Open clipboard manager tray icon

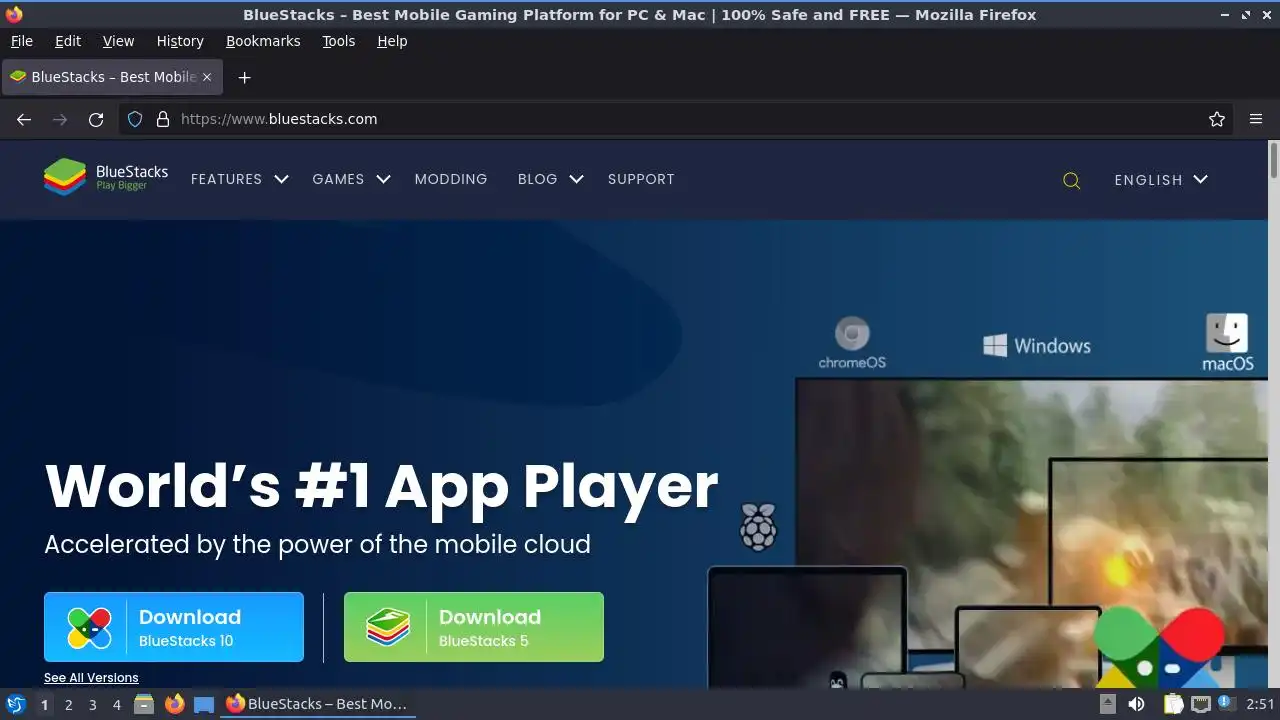[x=1173, y=704]
